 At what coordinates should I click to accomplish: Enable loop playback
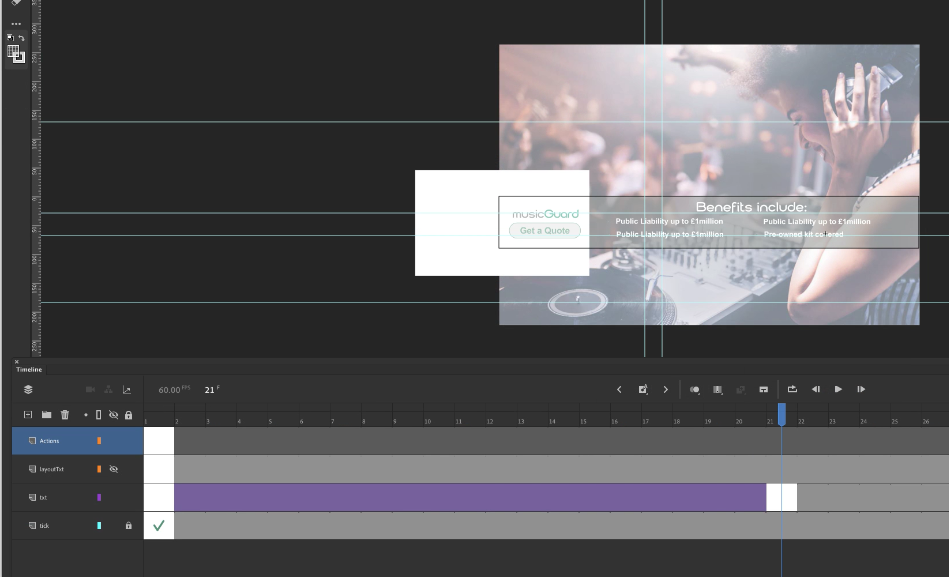click(x=793, y=389)
